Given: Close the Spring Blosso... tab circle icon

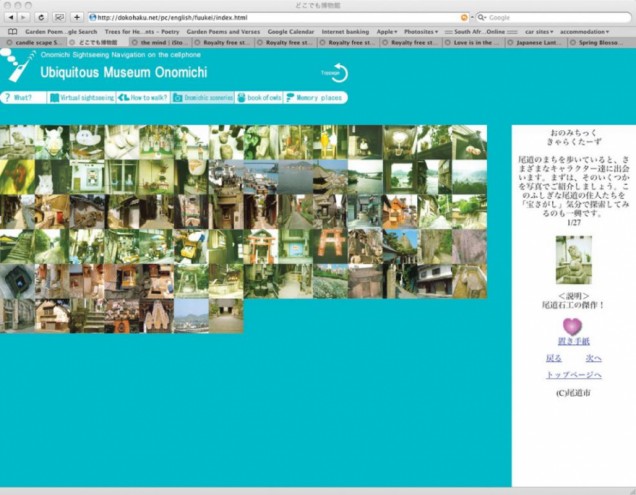Looking at the screenshot, I should tap(573, 42).
